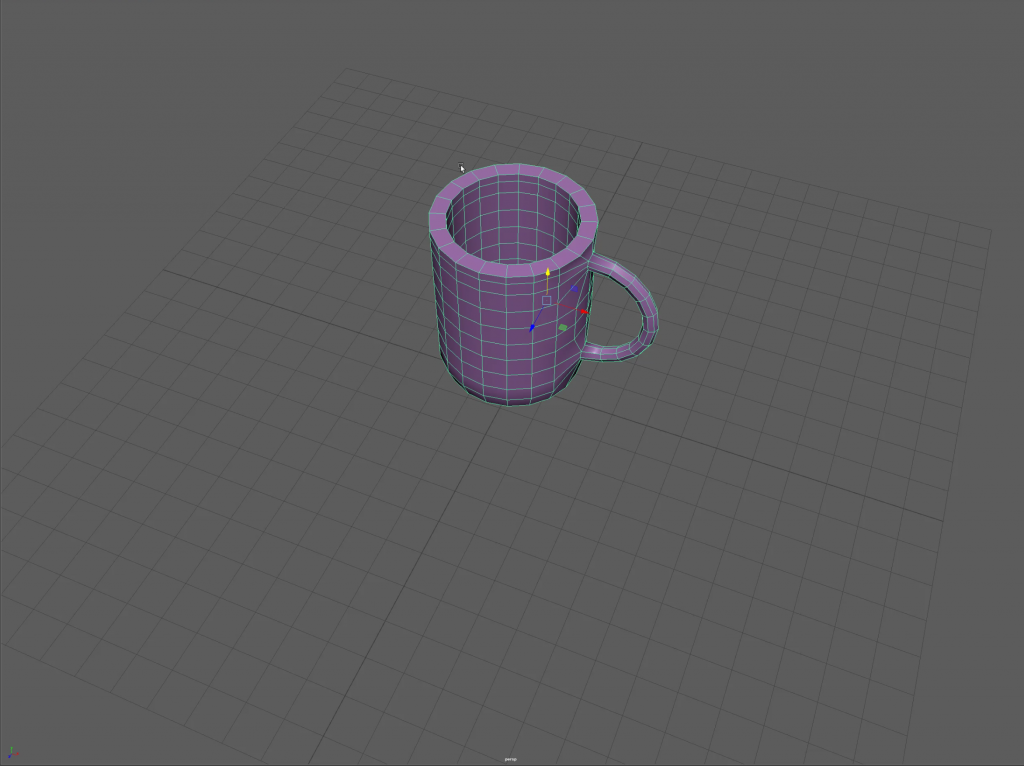Click the blue plane handle of the manipulator

coord(574,289)
